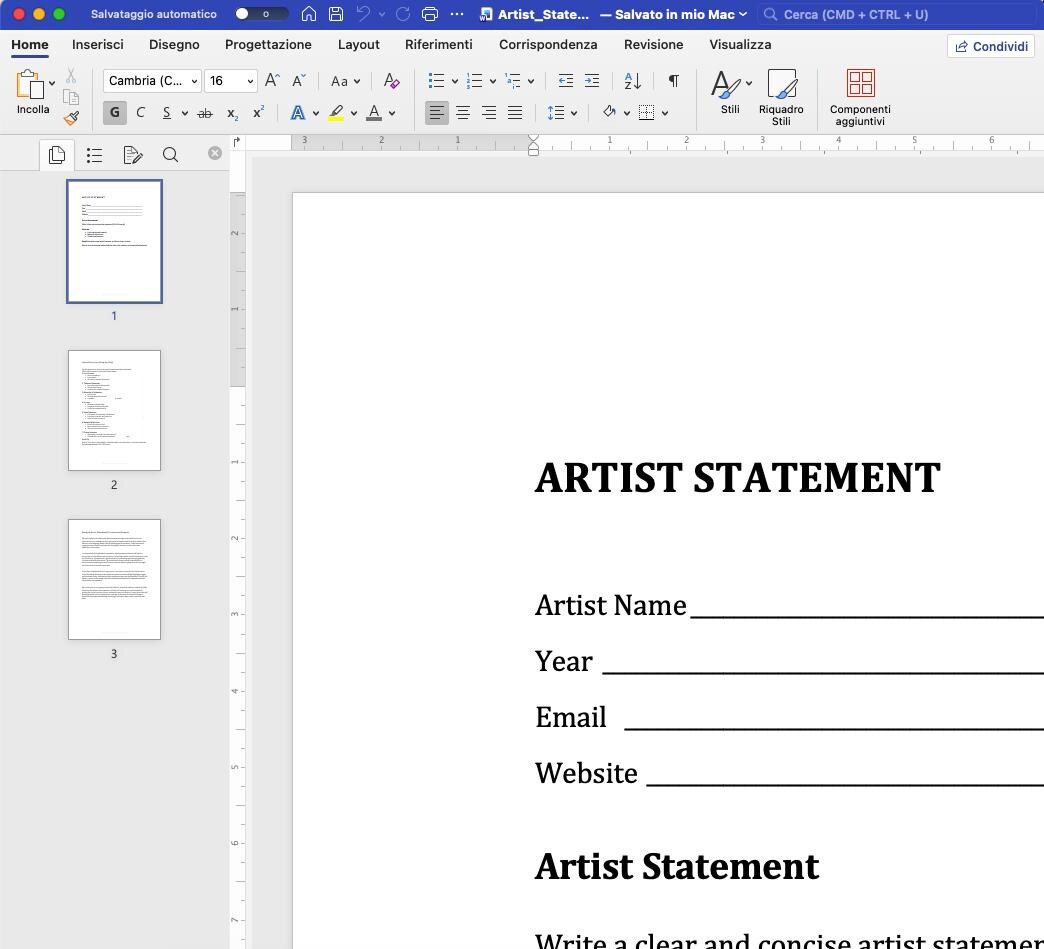Align paragraph to the right
1044x949 pixels.
coord(489,113)
